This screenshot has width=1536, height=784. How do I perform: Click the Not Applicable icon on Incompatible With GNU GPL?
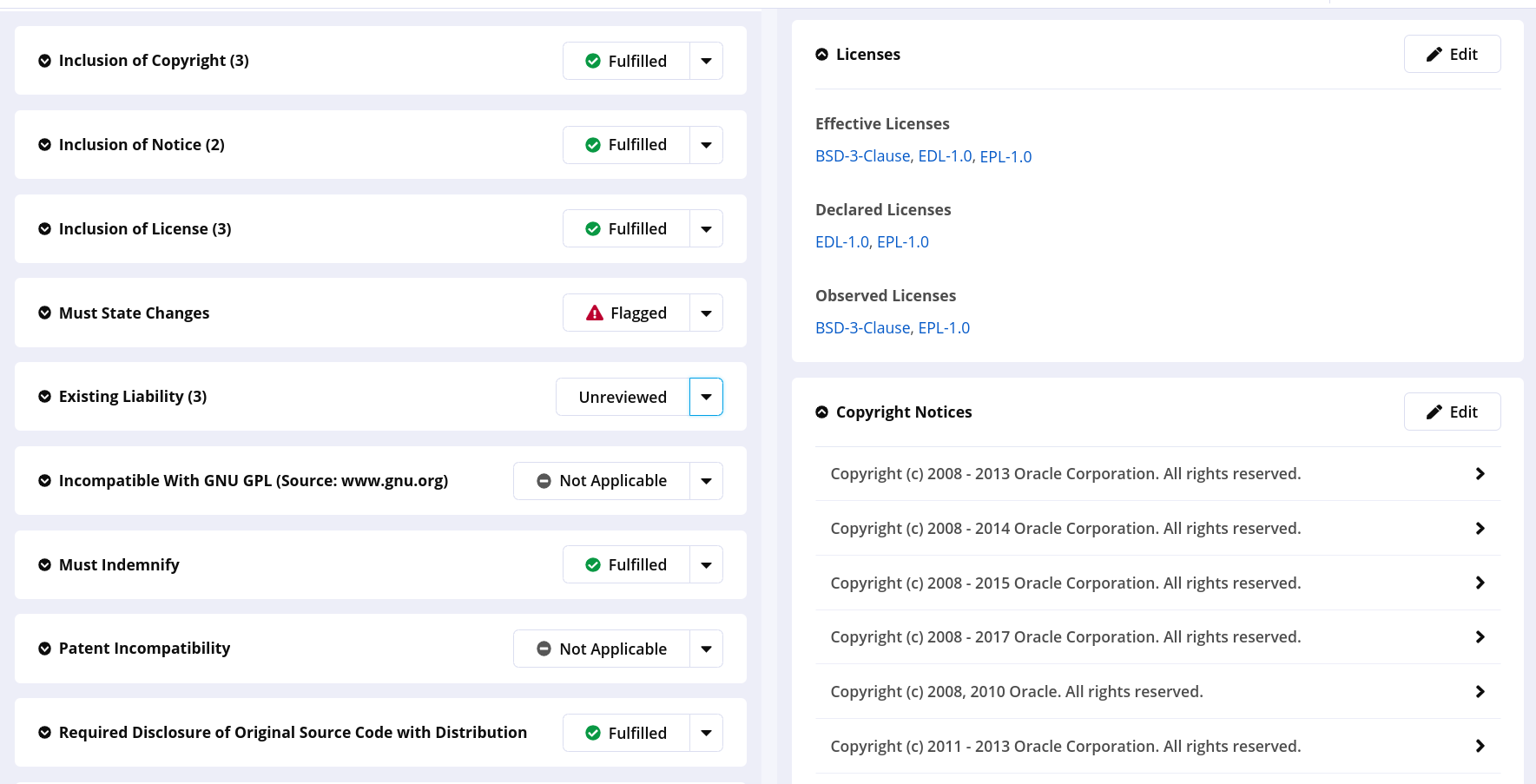[x=544, y=480]
